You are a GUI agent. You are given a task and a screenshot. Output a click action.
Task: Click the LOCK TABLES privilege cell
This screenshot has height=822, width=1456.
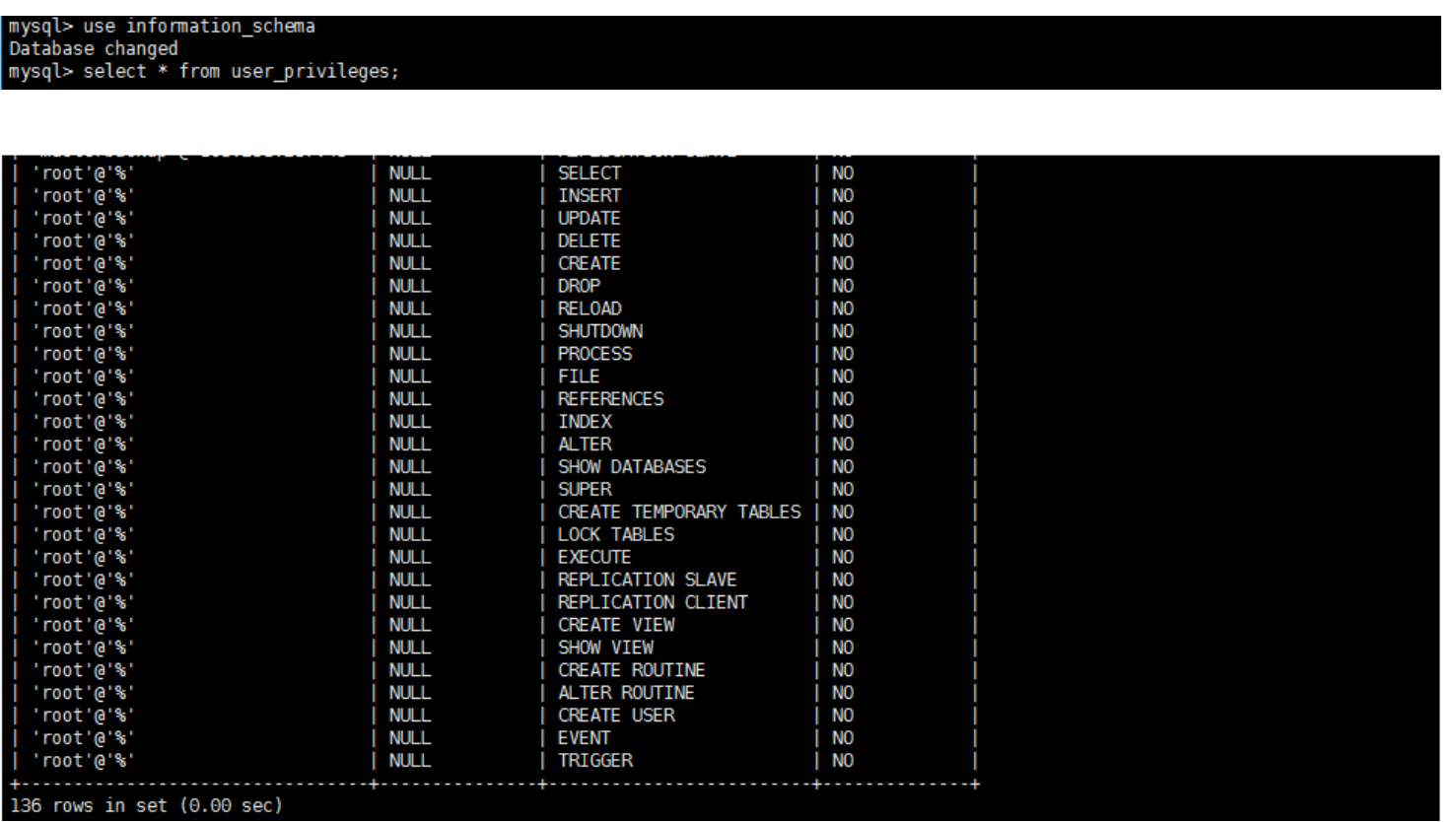(616, 534)
